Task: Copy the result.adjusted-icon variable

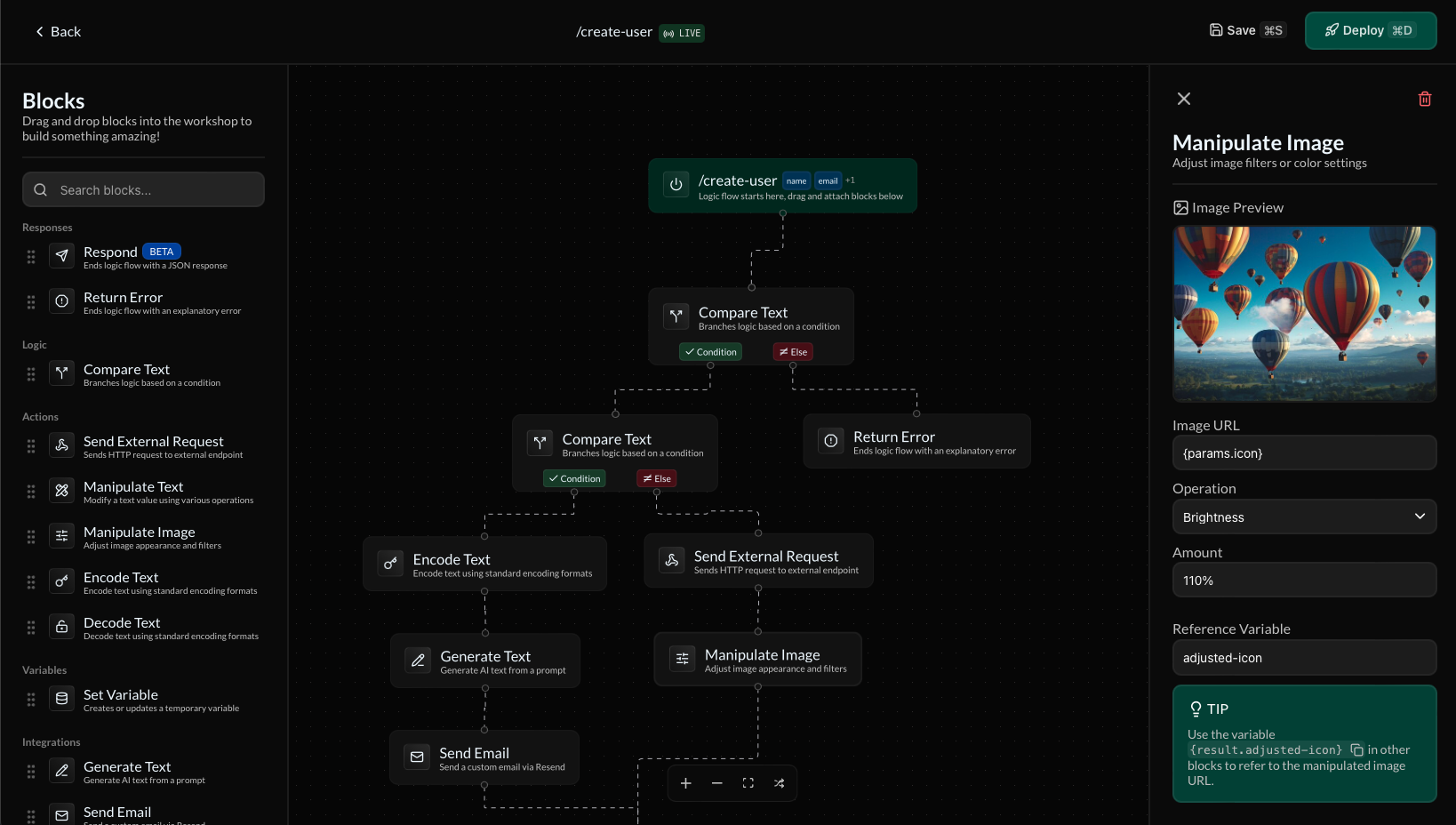Action: (x=1356, y=750)
